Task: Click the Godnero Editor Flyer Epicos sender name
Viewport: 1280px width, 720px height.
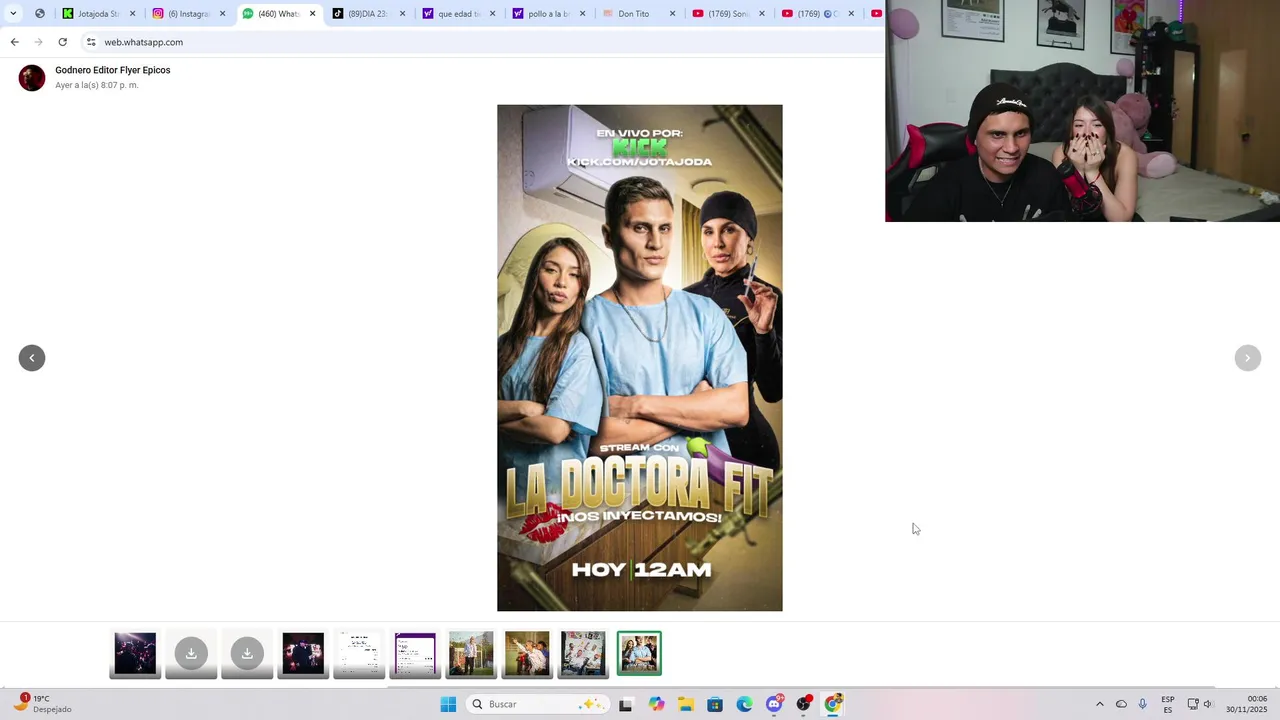Action: pos(112,70)
